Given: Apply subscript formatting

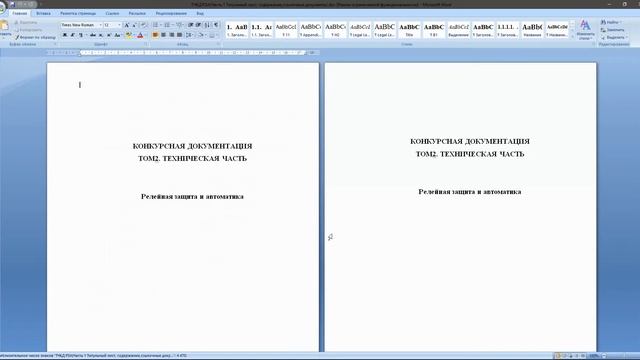Looking at the screenshot, I should (x=101, y=35).
